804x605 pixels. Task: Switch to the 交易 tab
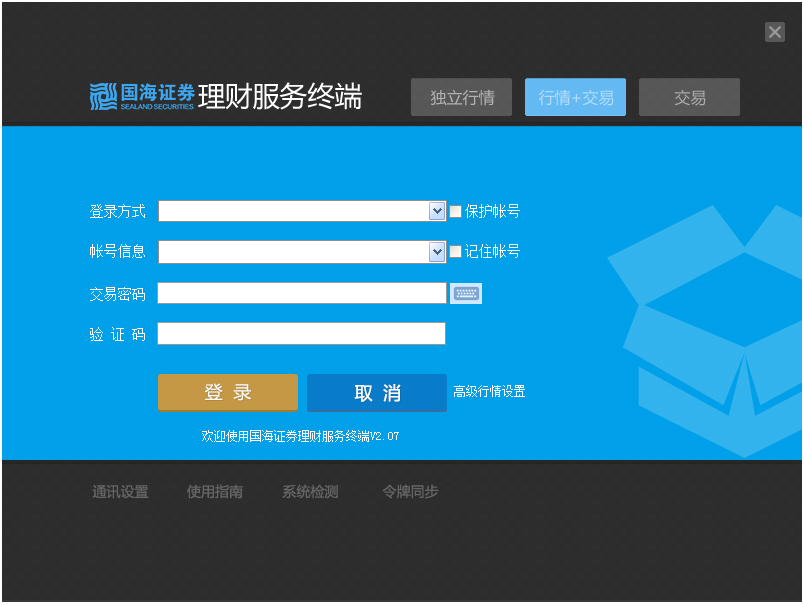pos(689,97)
